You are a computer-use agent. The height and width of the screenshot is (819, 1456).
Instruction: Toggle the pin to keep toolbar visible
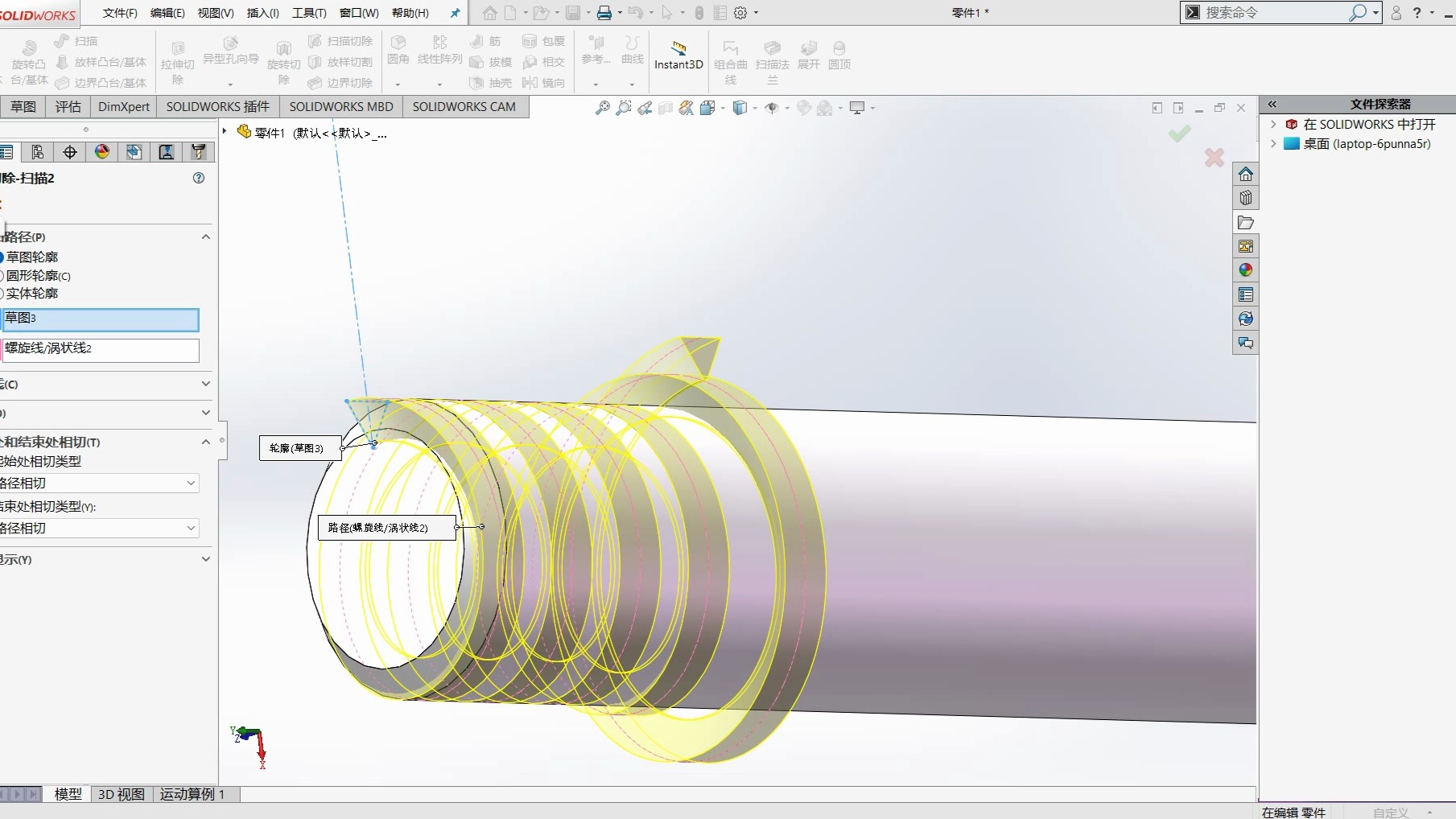tap(455, 13)
